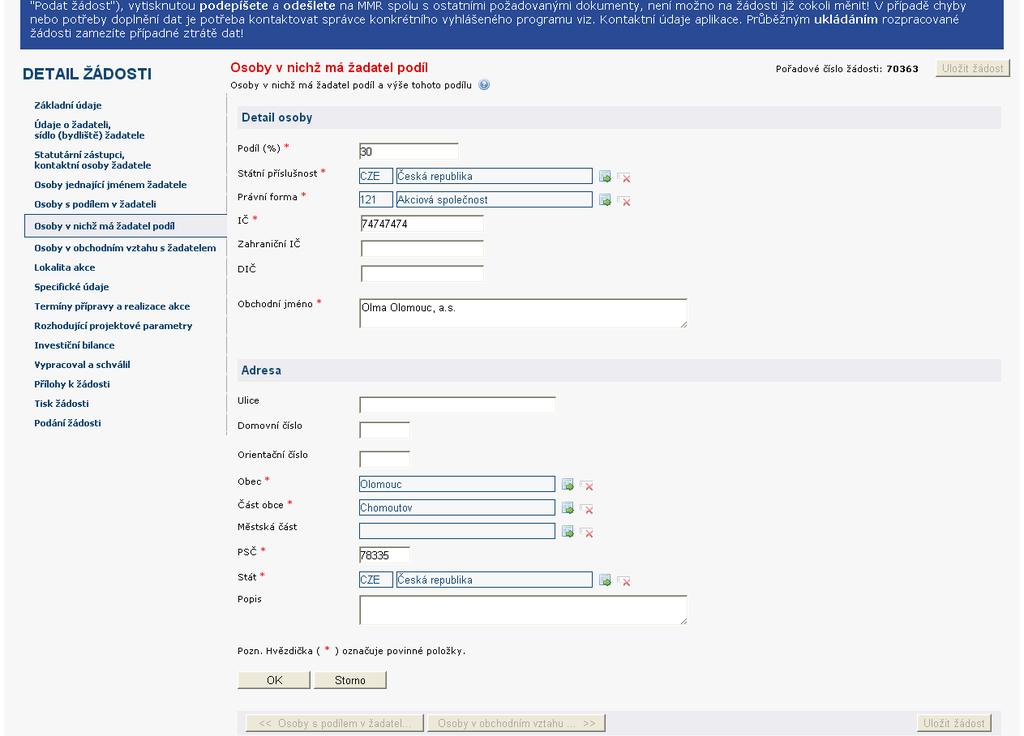Screen dimensions: 1024x736
Task: Open lookup for Městská část
Action: (568, 532)
